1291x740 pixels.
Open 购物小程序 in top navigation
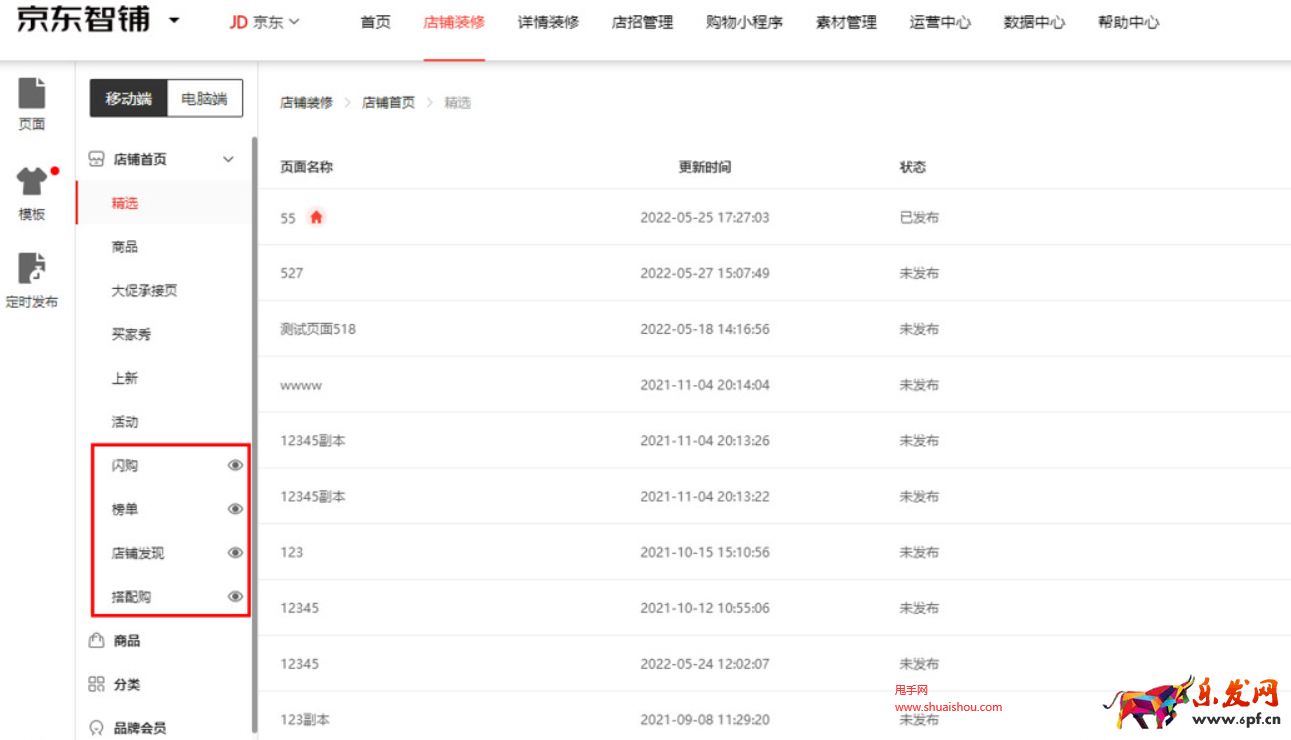click(x=744, y=22)
